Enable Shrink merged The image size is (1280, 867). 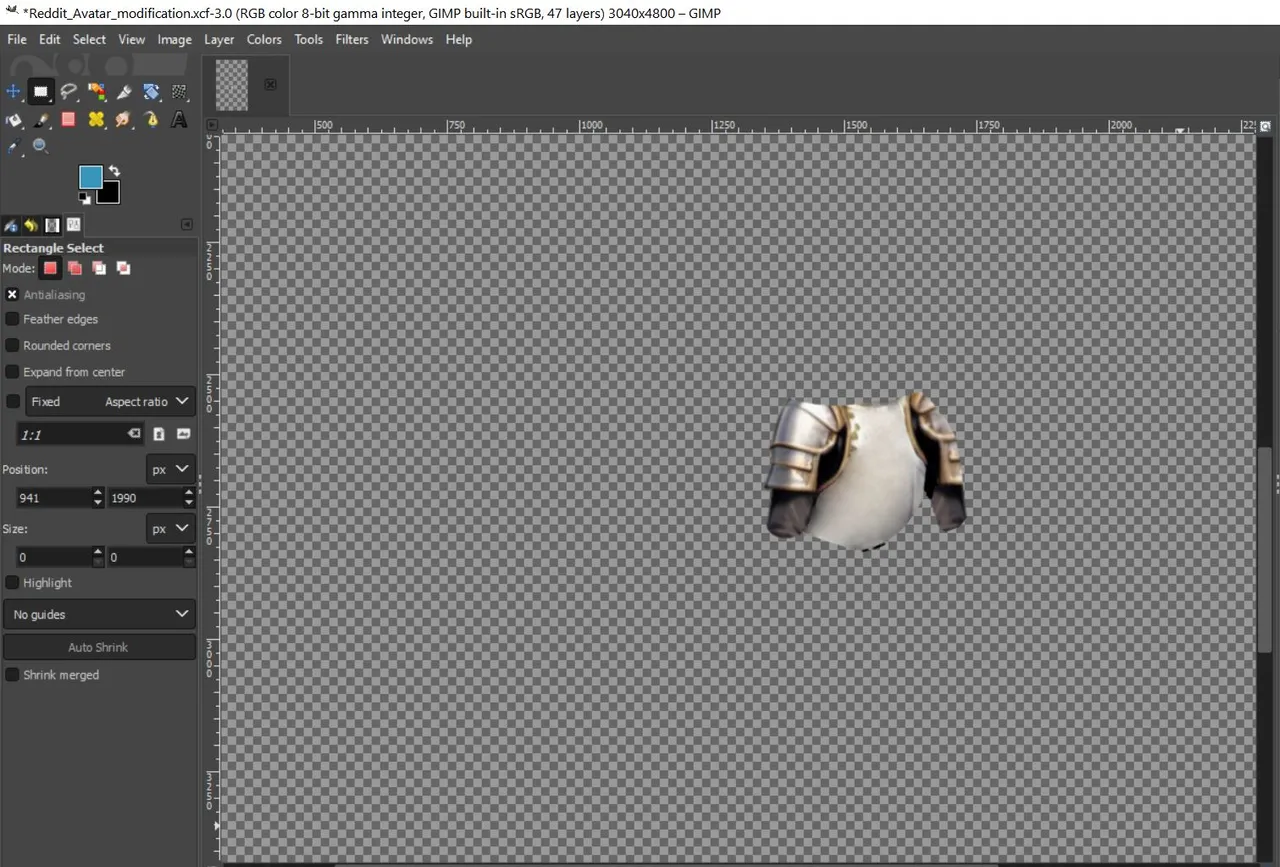[12, 675]
